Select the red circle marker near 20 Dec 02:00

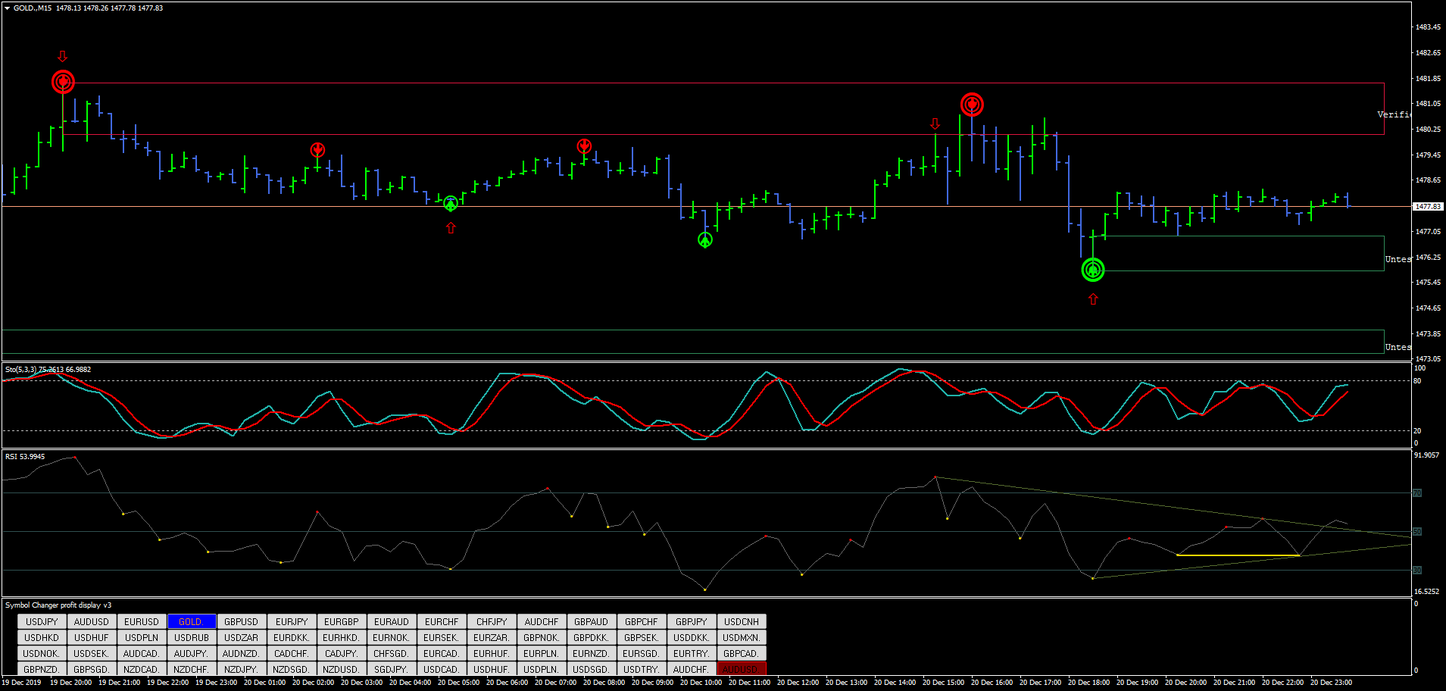pos(318,149)
